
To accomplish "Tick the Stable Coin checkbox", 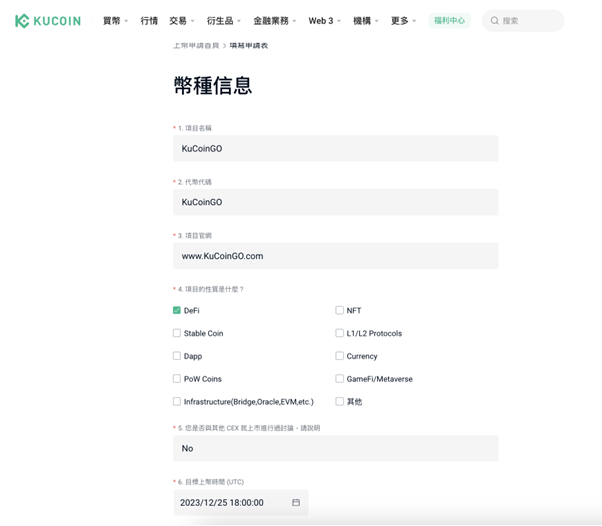I will 177,333.
